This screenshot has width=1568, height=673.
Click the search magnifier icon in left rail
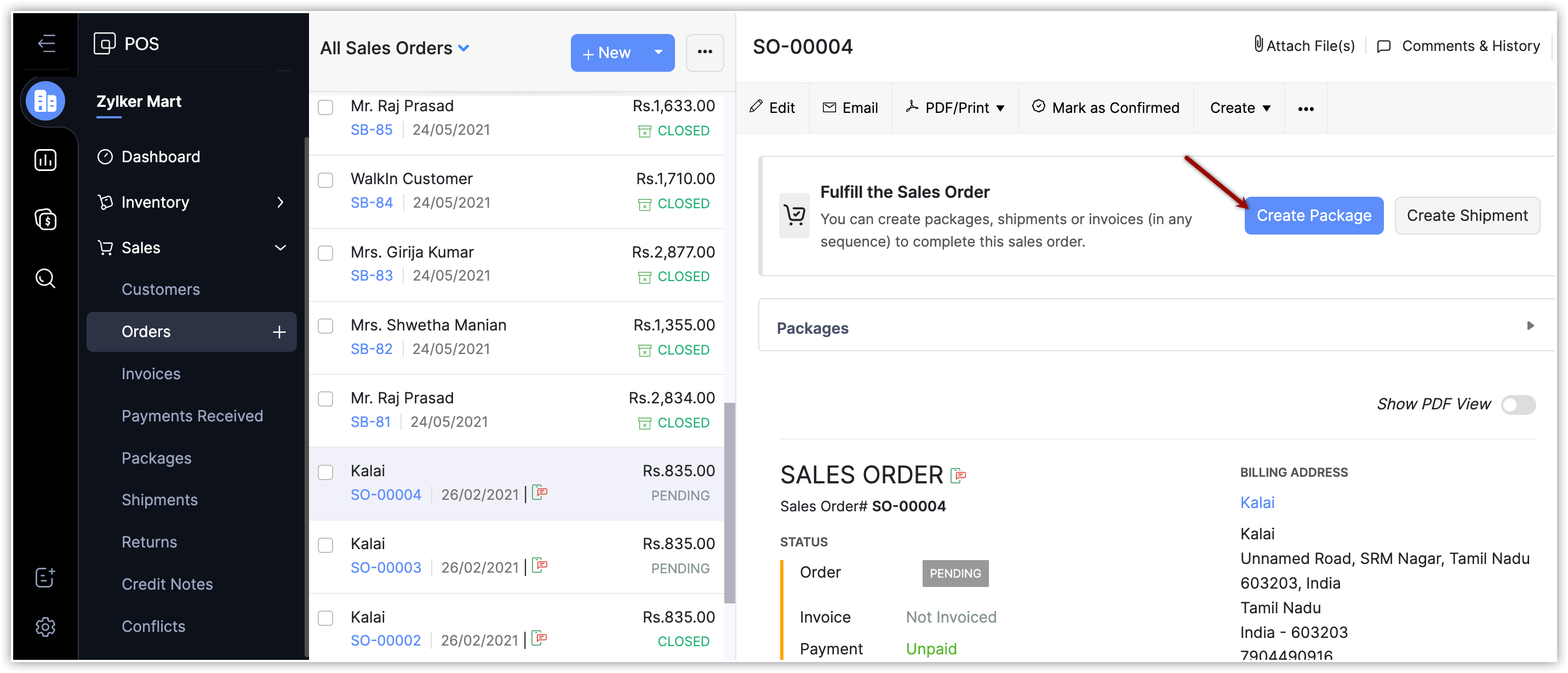coord(45,278)
